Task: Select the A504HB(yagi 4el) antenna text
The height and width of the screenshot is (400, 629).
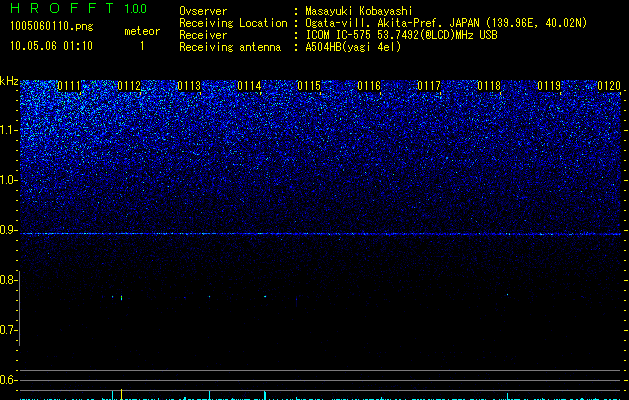Action: 353,47
